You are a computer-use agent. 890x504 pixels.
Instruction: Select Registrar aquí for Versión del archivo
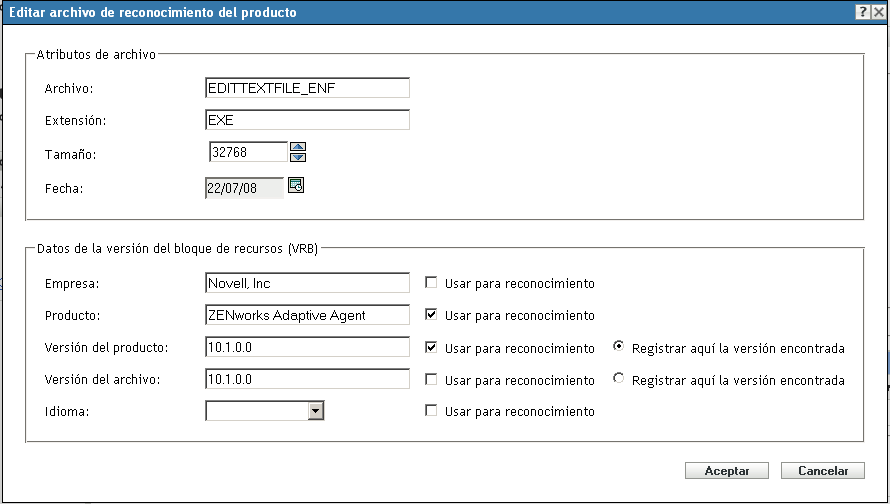point(619,380)
